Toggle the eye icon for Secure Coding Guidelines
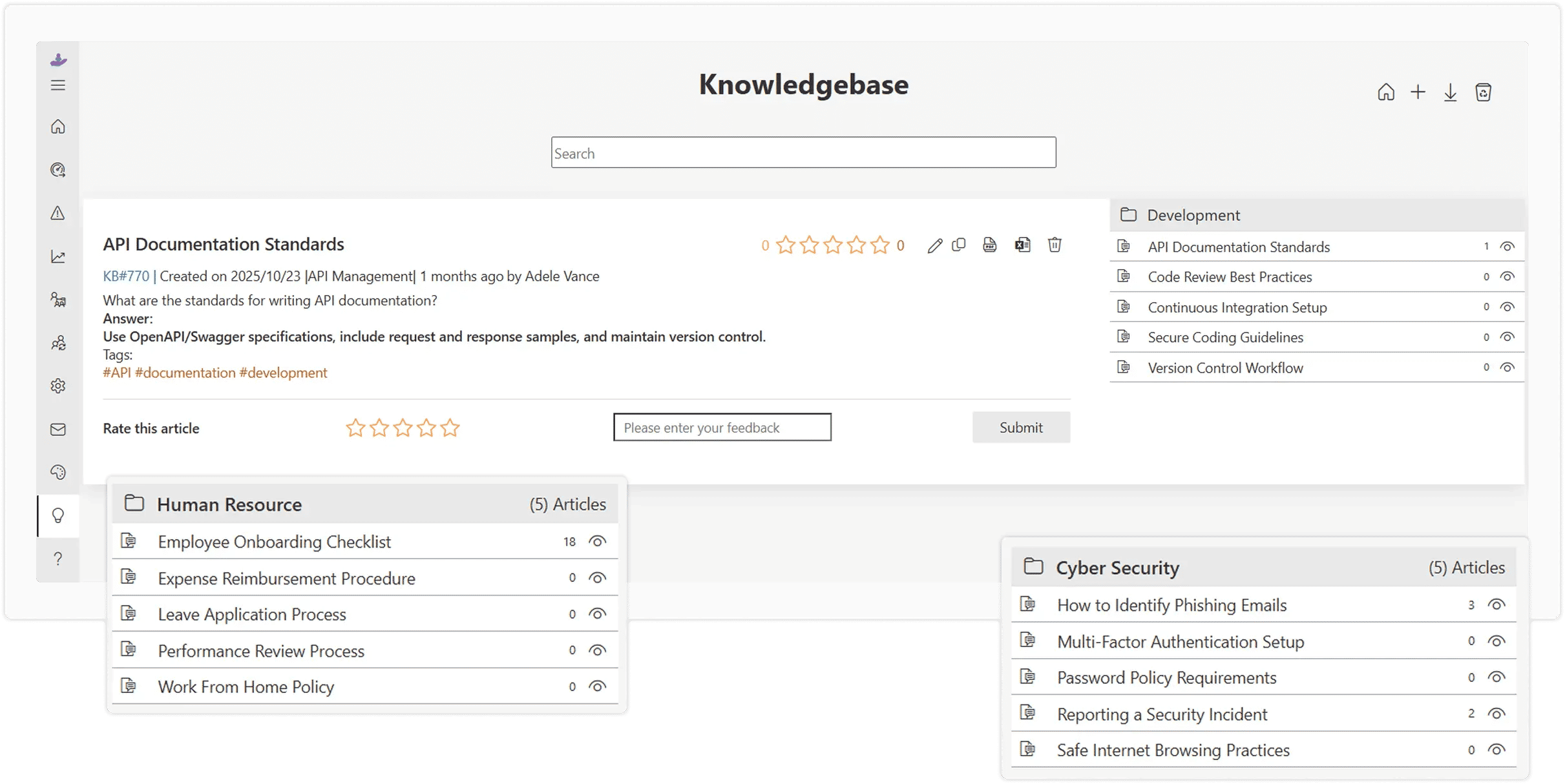The image size is (1565, 784). coord(1509,337)
